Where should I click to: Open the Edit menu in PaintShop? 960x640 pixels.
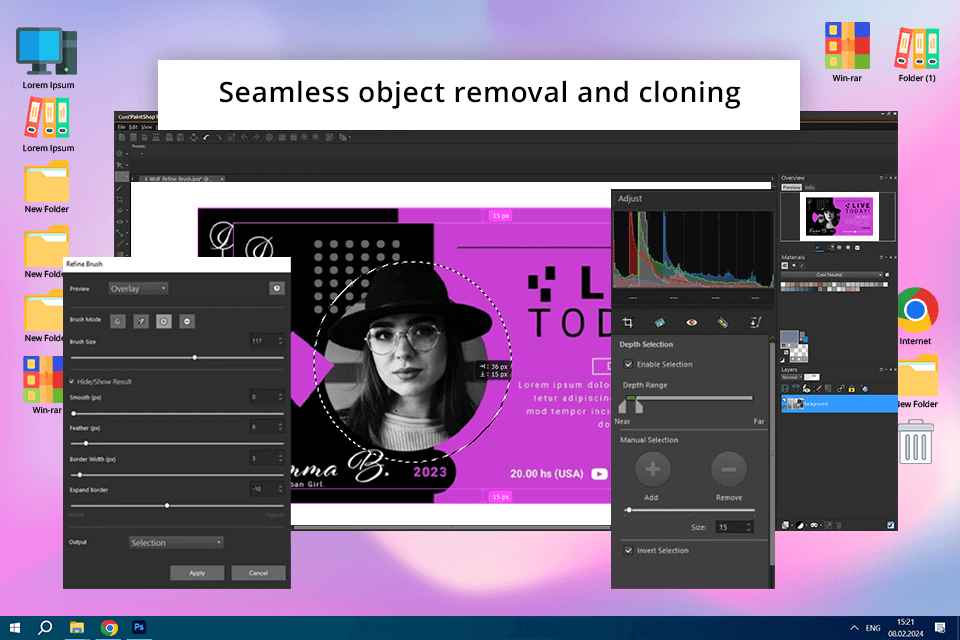click(133, 127)
